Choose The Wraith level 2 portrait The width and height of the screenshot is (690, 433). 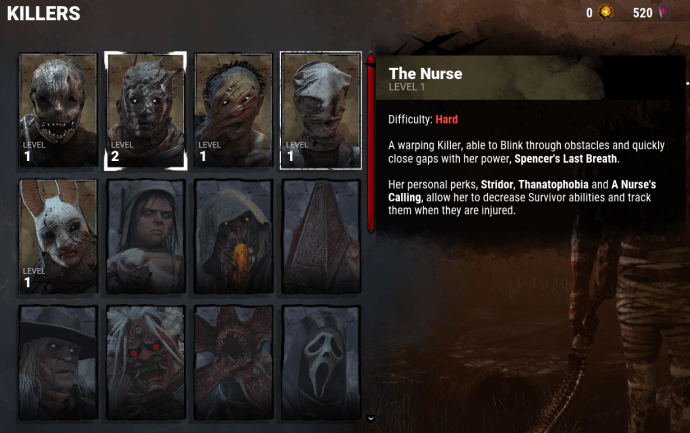tap(146, 110)
